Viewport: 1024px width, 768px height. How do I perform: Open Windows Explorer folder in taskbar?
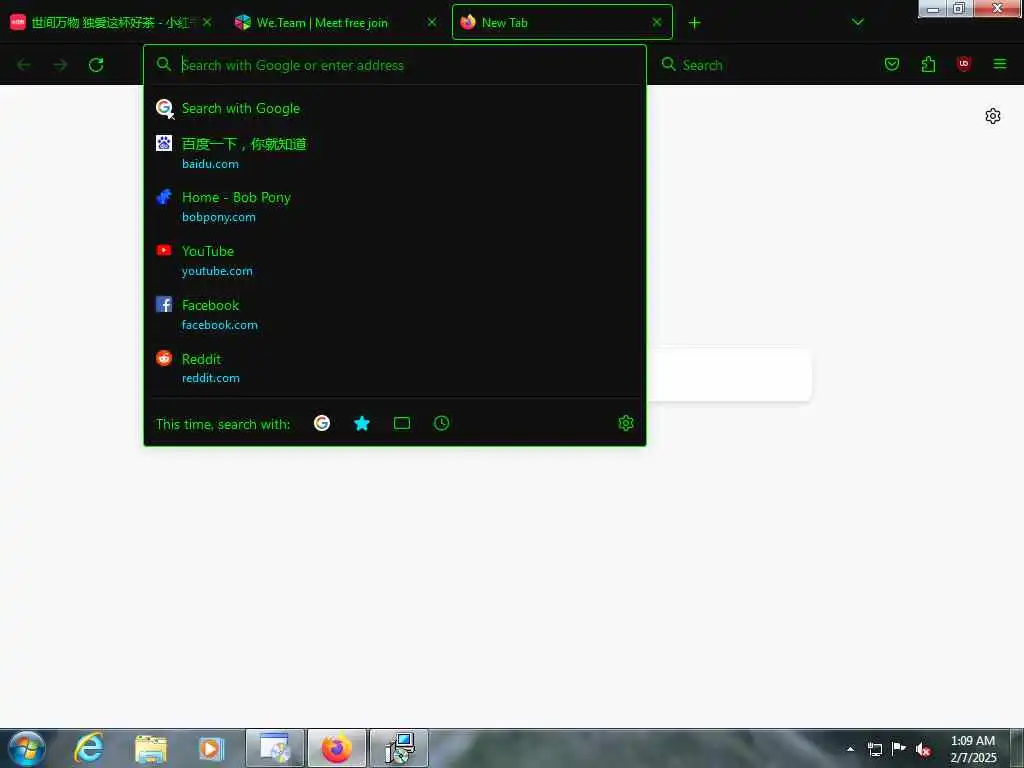coord(151,748)
